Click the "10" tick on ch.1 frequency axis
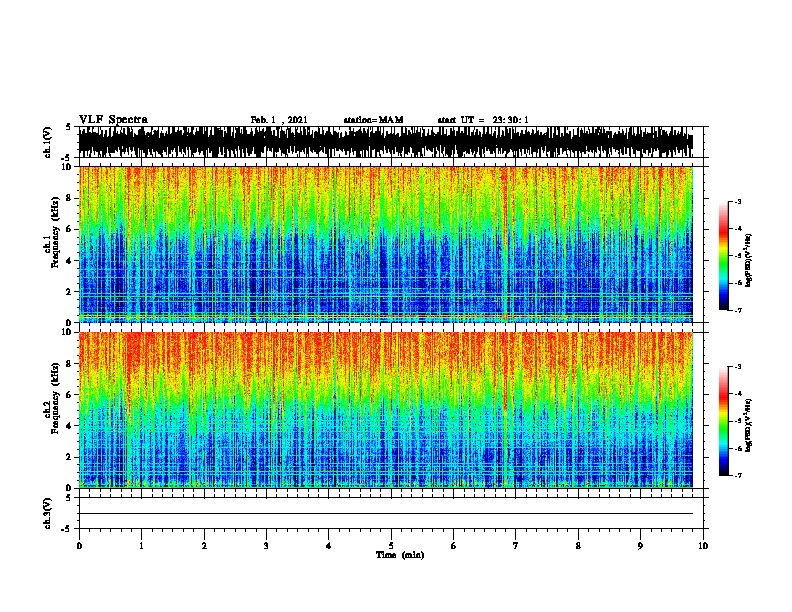792x612 pixels. pos(67,167)
